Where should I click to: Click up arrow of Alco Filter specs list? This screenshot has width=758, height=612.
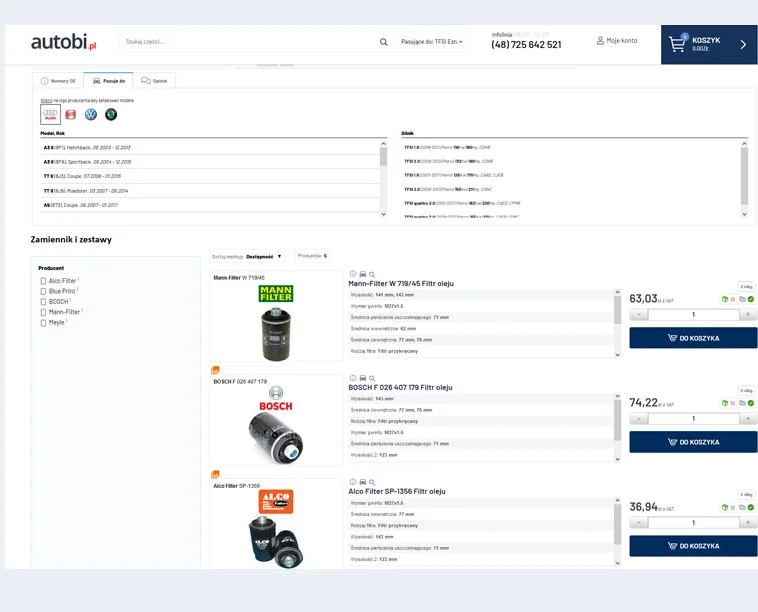[x=617, y=500]
